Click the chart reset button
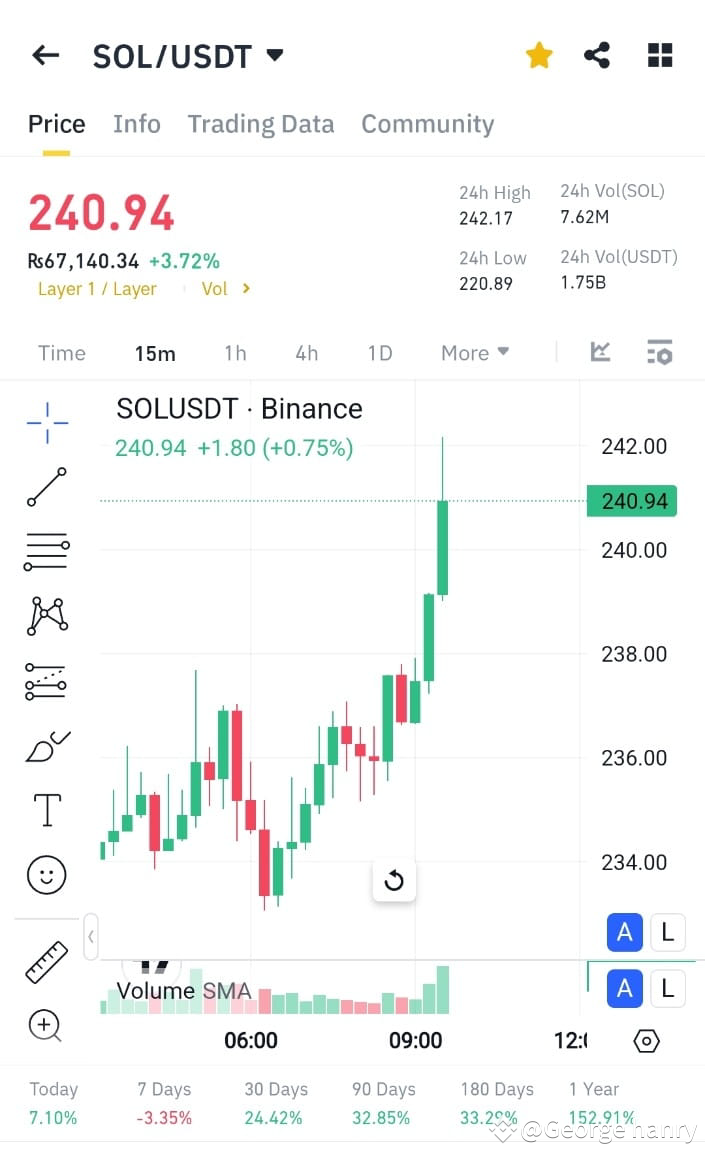This screenshot has height=1152, width=705. coord(394,879)
